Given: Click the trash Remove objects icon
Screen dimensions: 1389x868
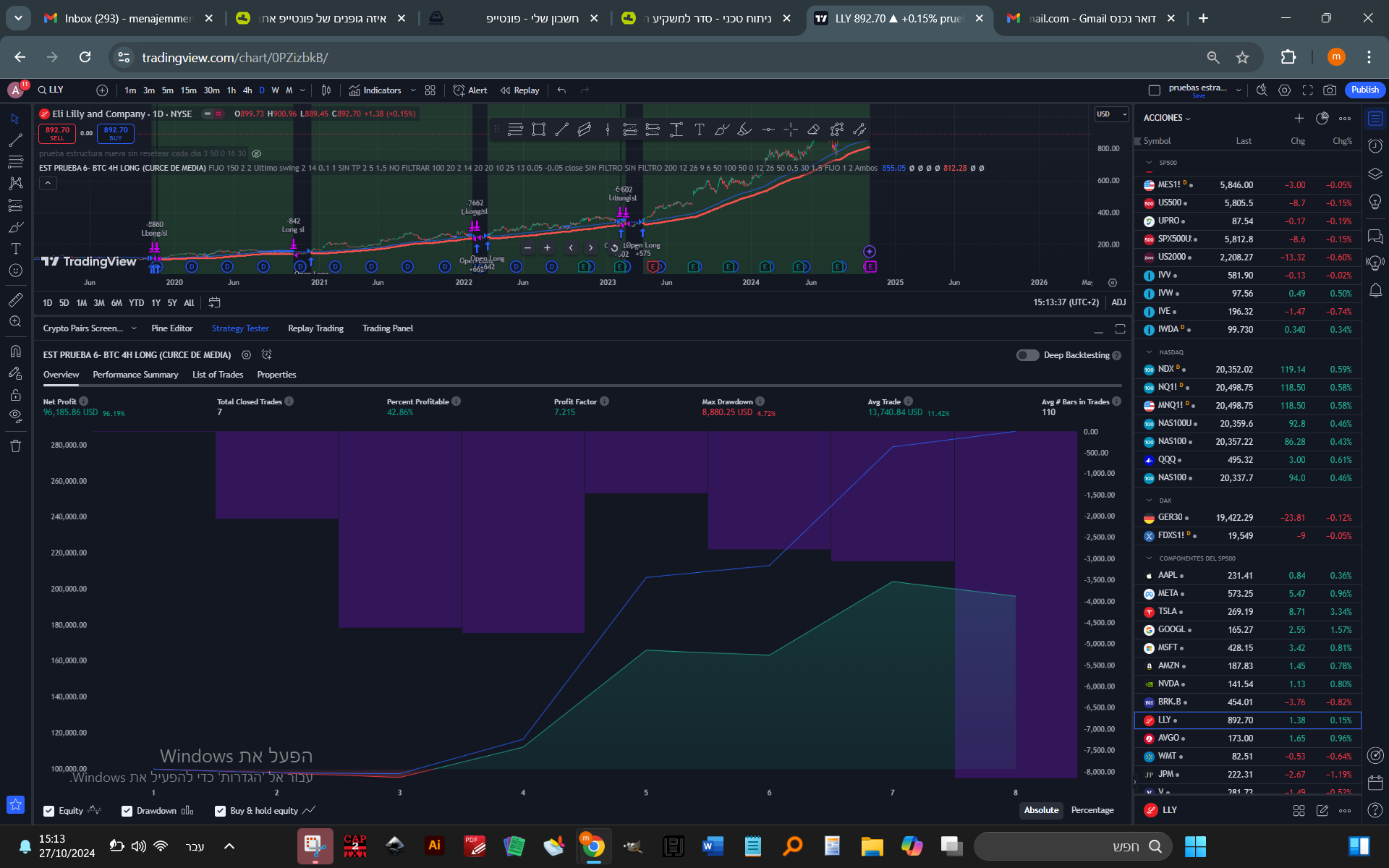Looking at the screenshot, I should pyautogui.click(x=15, y=446).
